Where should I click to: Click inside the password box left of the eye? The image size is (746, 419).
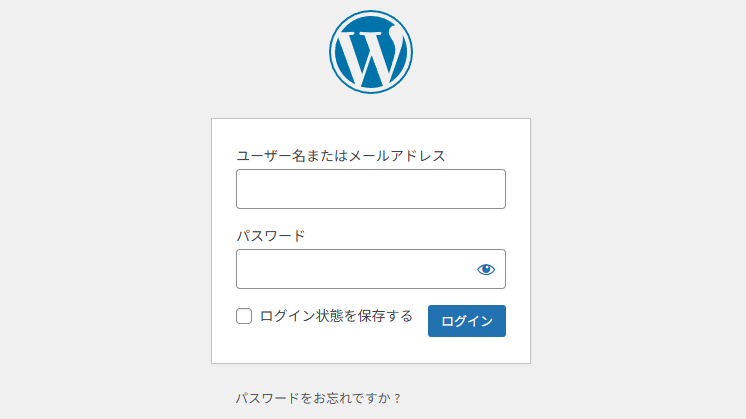coord(352,269)
